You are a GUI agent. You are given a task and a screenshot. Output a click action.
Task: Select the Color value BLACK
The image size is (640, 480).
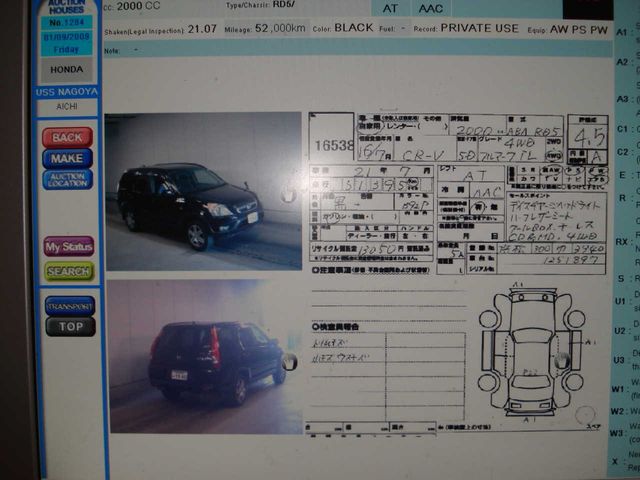pos(353,28)
